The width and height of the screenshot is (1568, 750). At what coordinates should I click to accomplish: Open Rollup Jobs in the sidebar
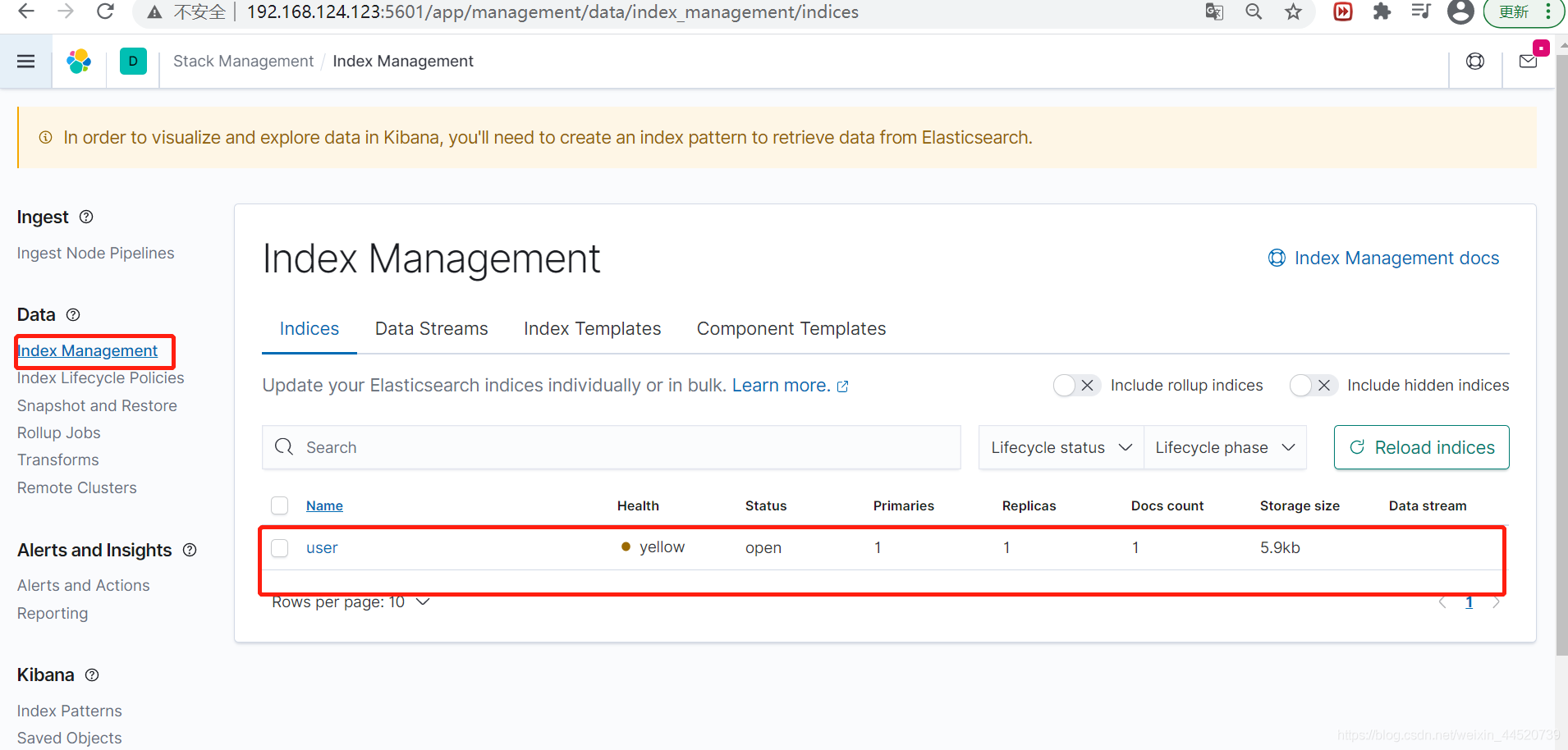[58, 432]
